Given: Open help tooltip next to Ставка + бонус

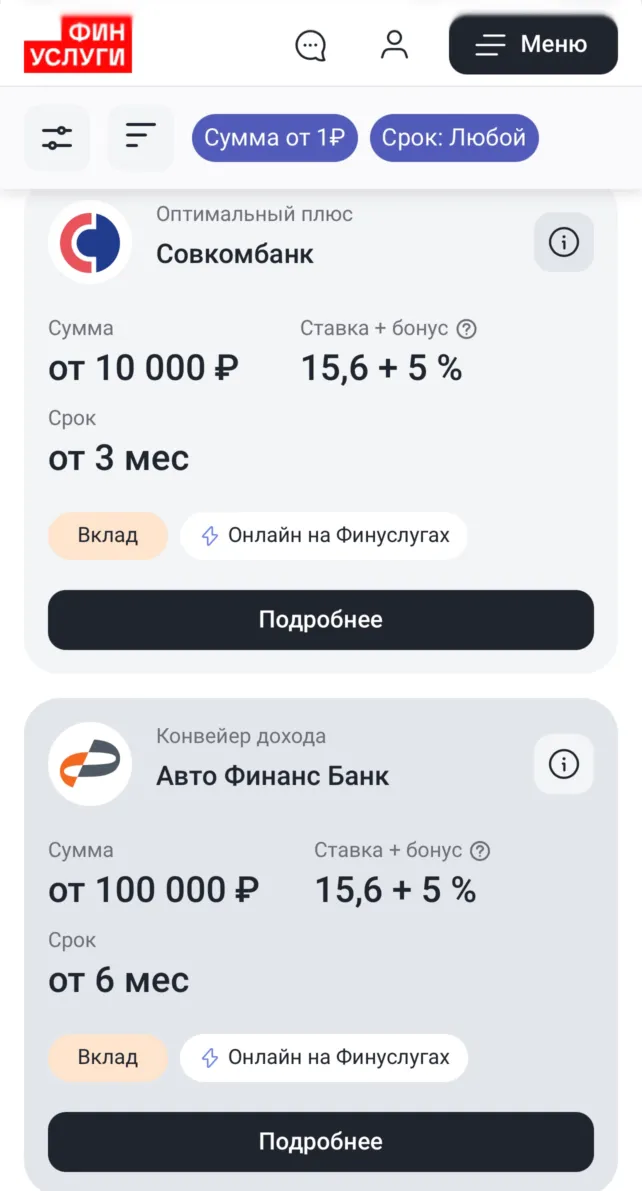Looking at the screenshot, I should tap(468, 328).
